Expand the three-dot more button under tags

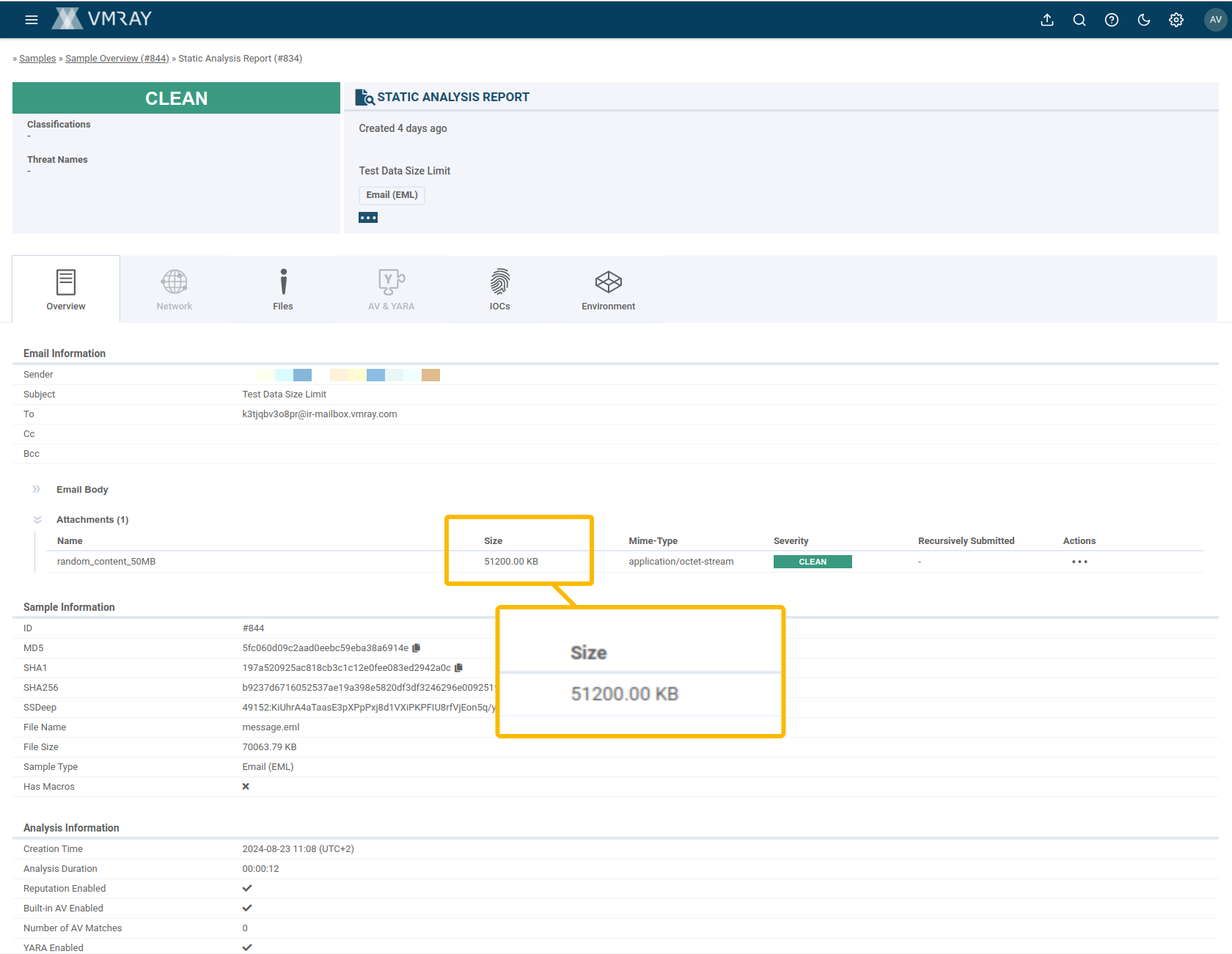(x=368, y=217)
